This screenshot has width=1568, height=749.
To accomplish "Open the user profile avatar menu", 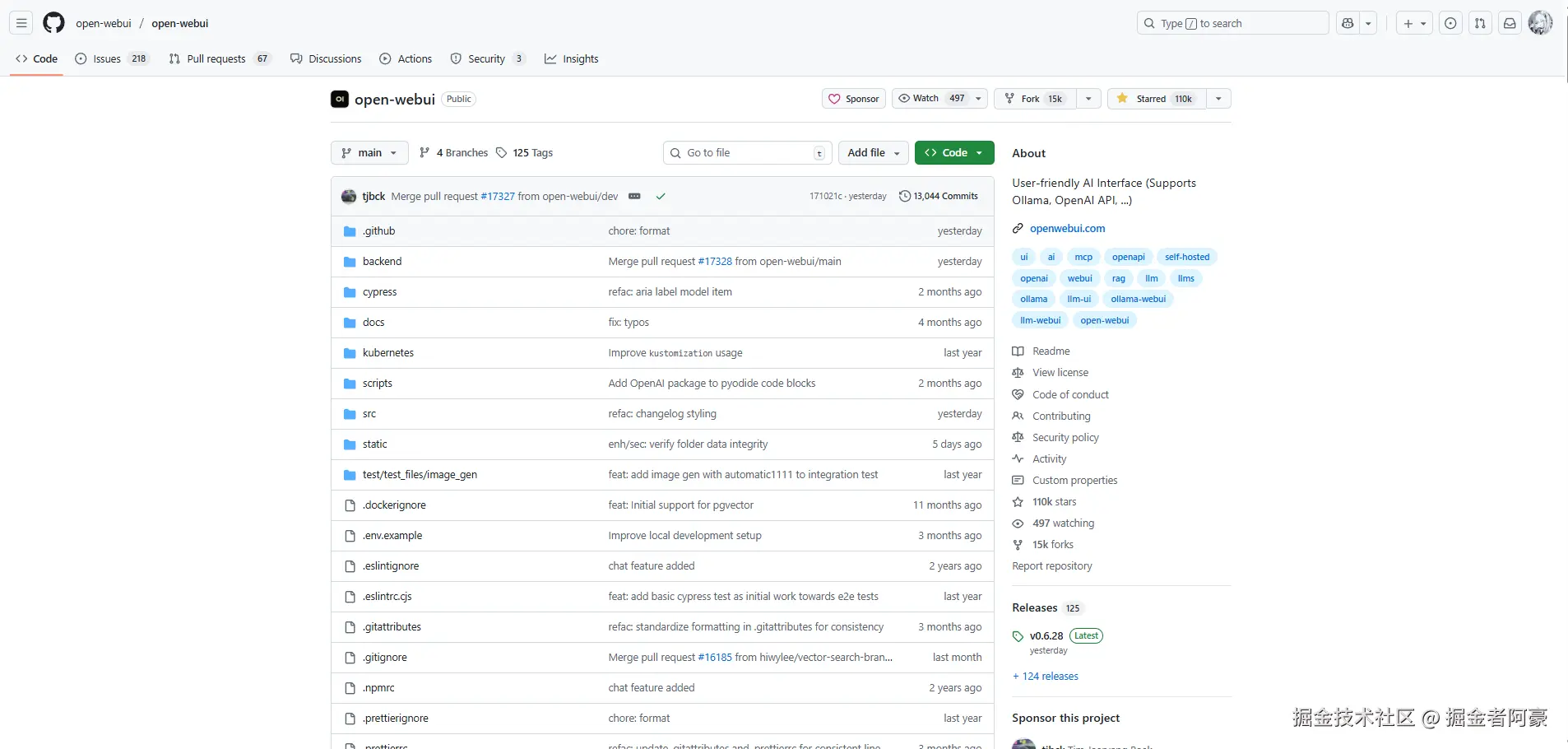I will coord(1540,23).
